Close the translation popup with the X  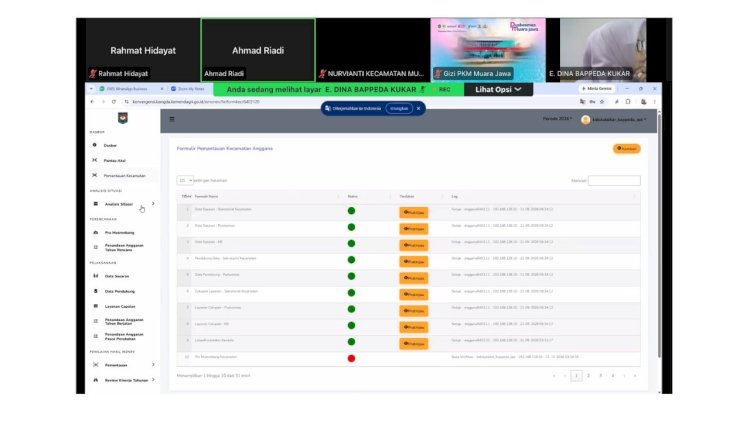419,109
